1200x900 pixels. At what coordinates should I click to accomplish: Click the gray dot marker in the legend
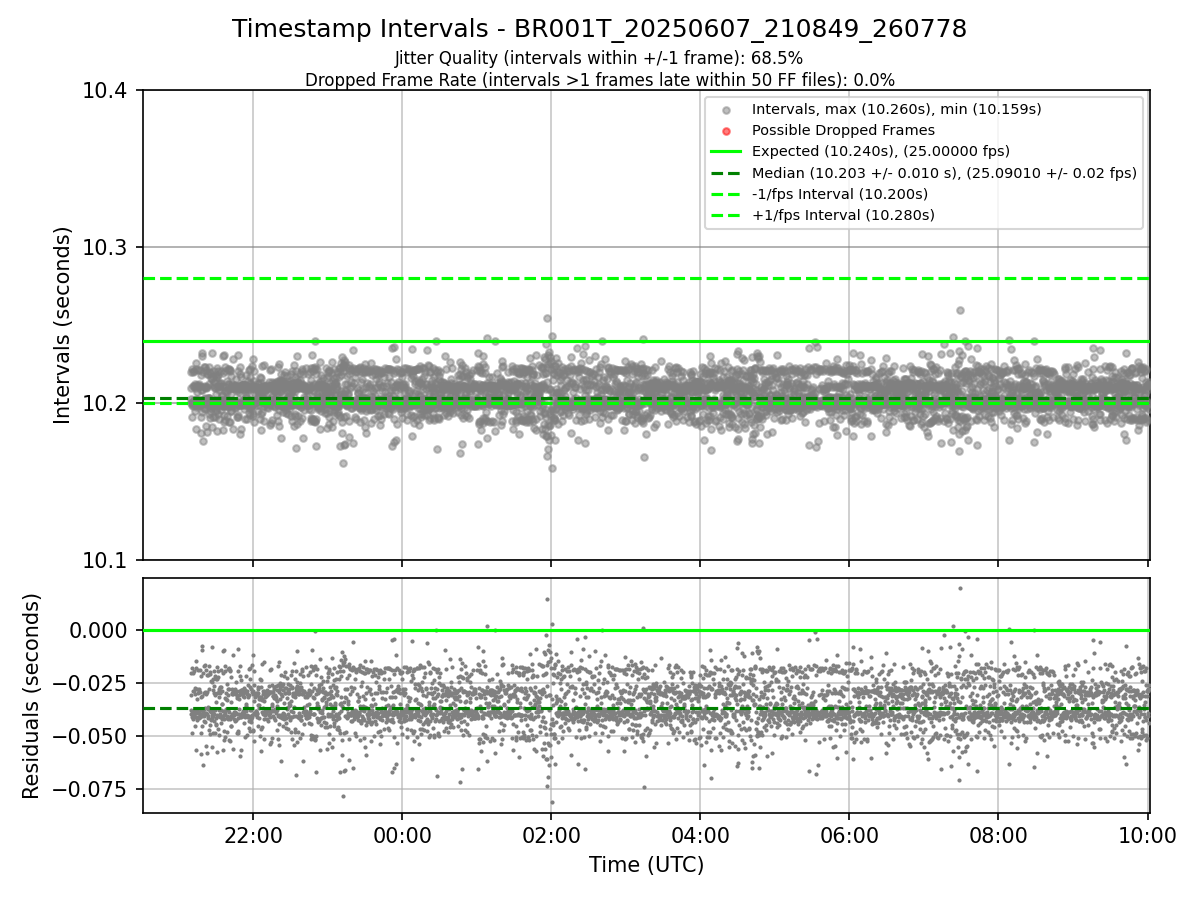tap(727, 110)
